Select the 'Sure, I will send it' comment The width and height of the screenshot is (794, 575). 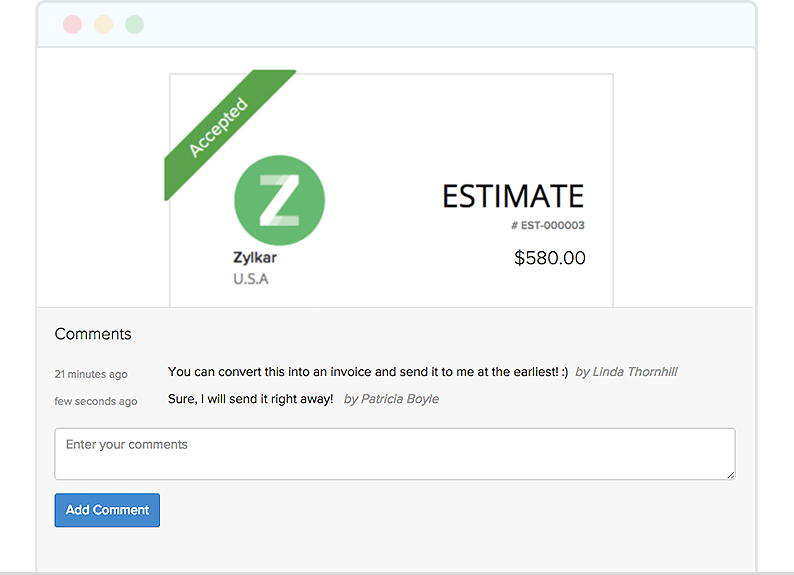(251, 399)
